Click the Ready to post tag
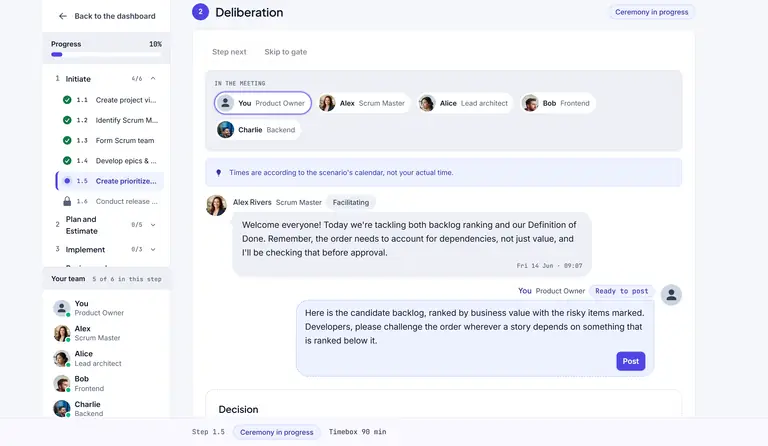 coord(622,291)
